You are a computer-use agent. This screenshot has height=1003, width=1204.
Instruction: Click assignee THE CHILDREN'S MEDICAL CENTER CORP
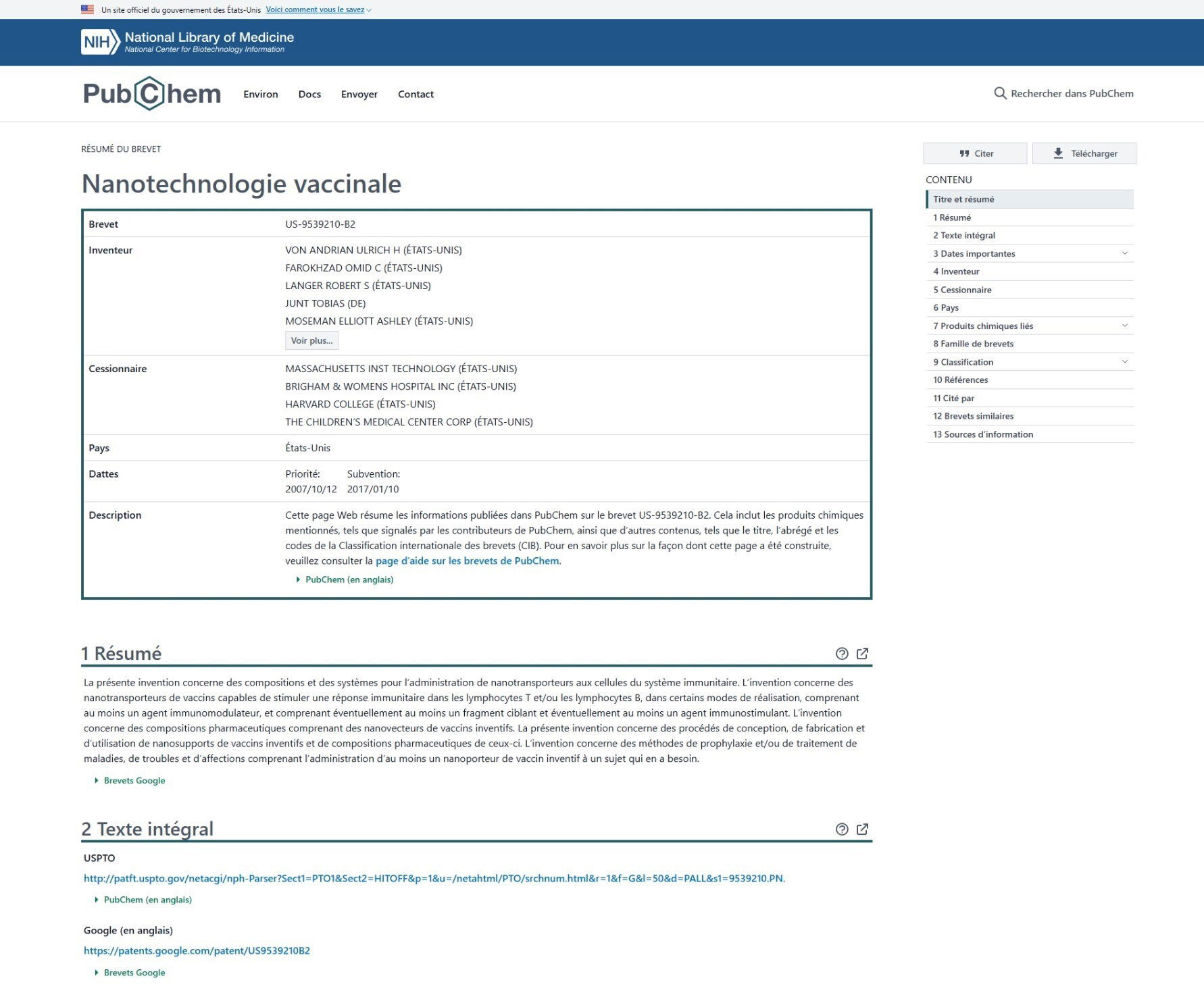tap(409, 422)
